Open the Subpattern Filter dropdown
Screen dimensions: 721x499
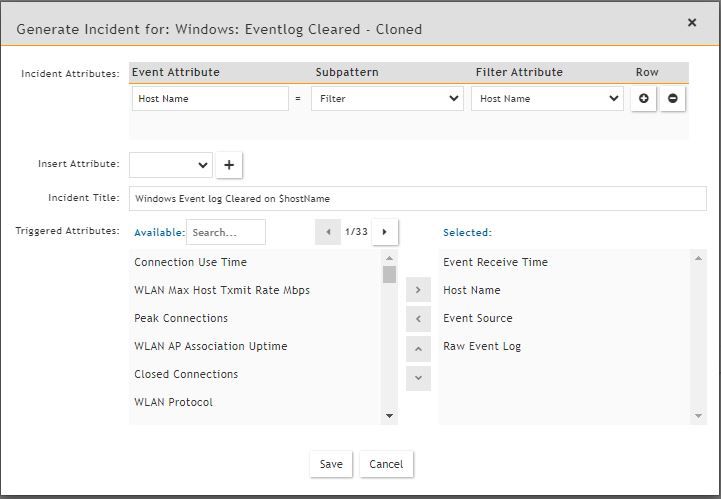point(387,99)
